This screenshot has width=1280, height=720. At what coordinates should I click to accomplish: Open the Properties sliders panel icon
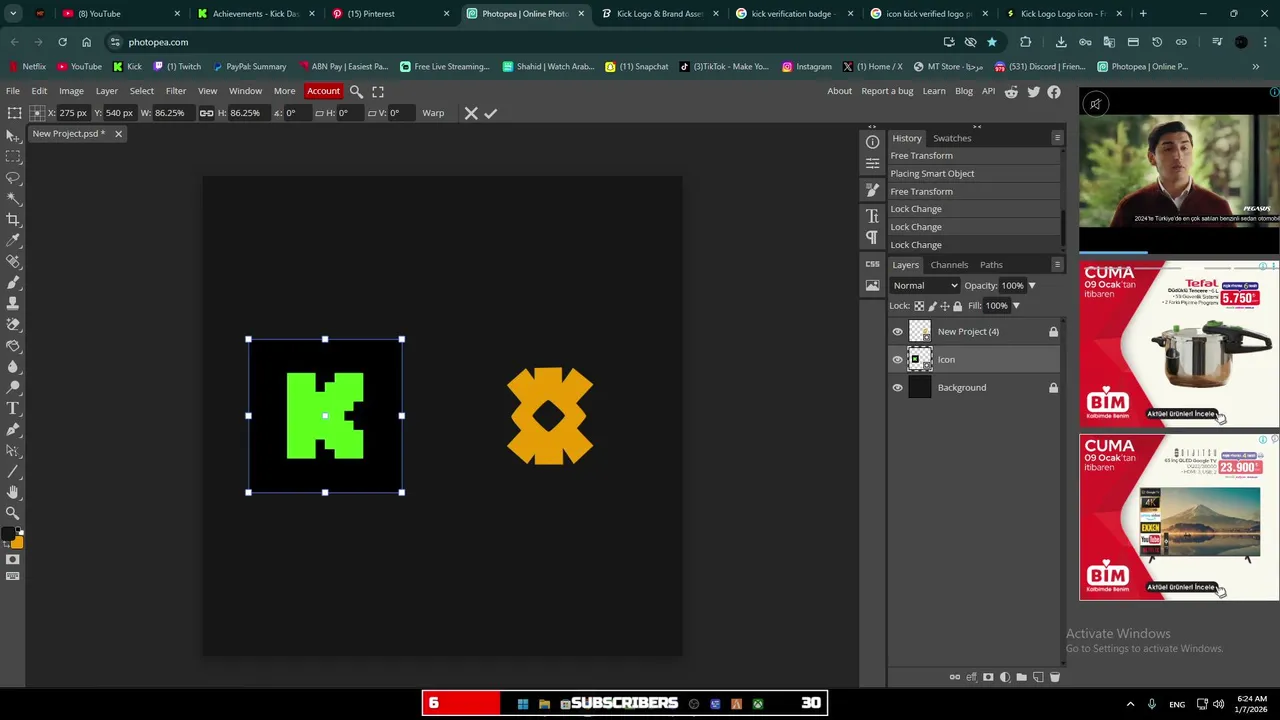(872, 163)
